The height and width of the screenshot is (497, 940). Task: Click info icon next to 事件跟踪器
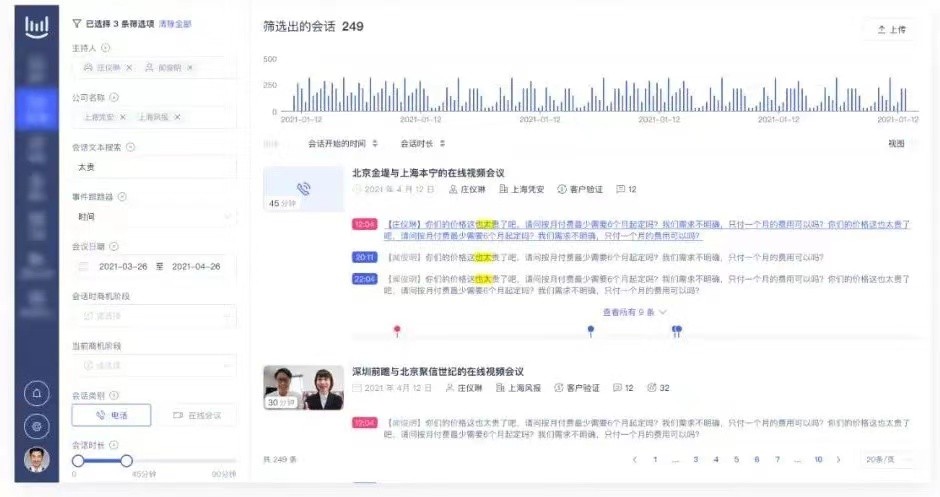[x=122, y=197]
